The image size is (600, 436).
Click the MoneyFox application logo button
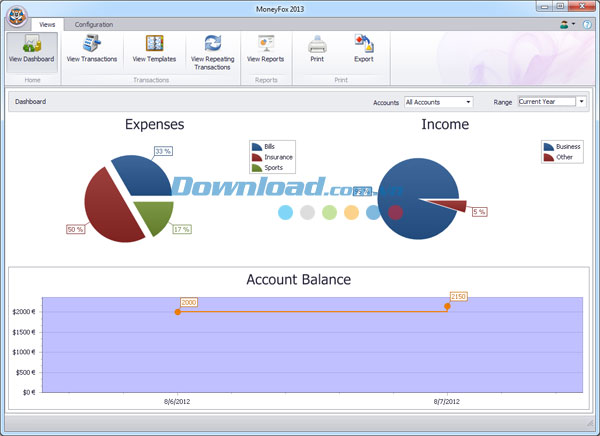point(13,17)
